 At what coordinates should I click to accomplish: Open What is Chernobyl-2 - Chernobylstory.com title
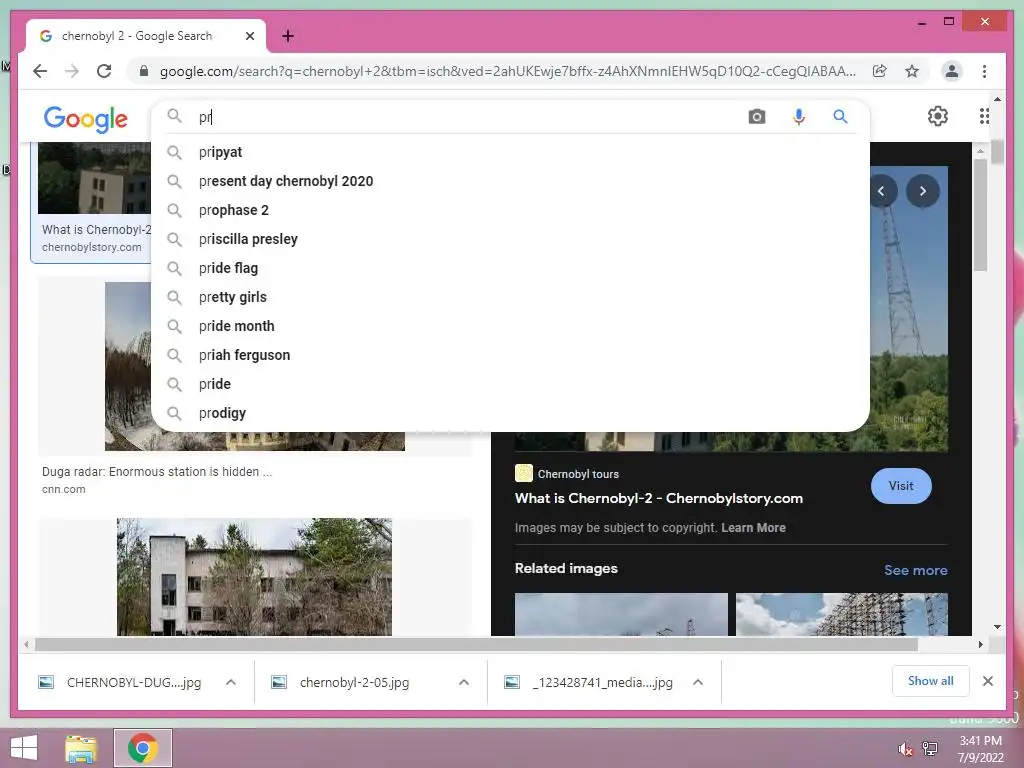(658, 498)
